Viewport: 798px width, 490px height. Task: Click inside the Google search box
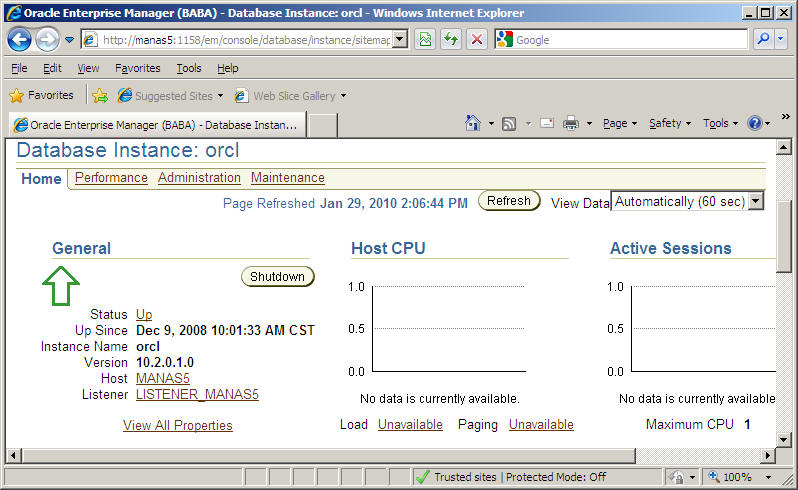point(630,40)
